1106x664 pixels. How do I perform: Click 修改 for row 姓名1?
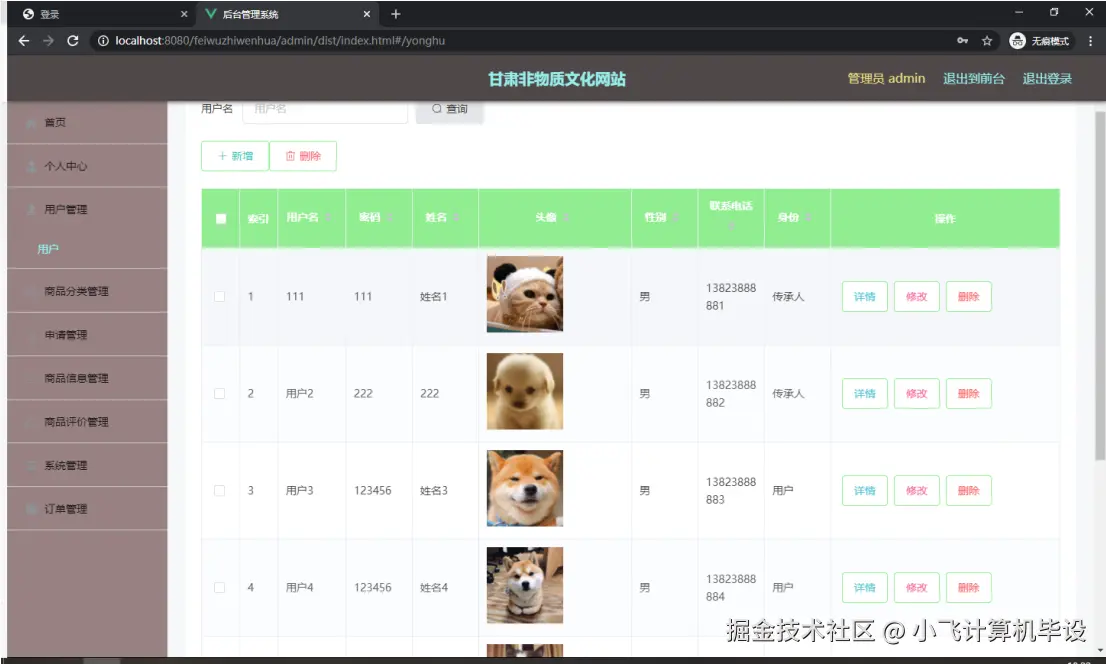coord(916,296)
